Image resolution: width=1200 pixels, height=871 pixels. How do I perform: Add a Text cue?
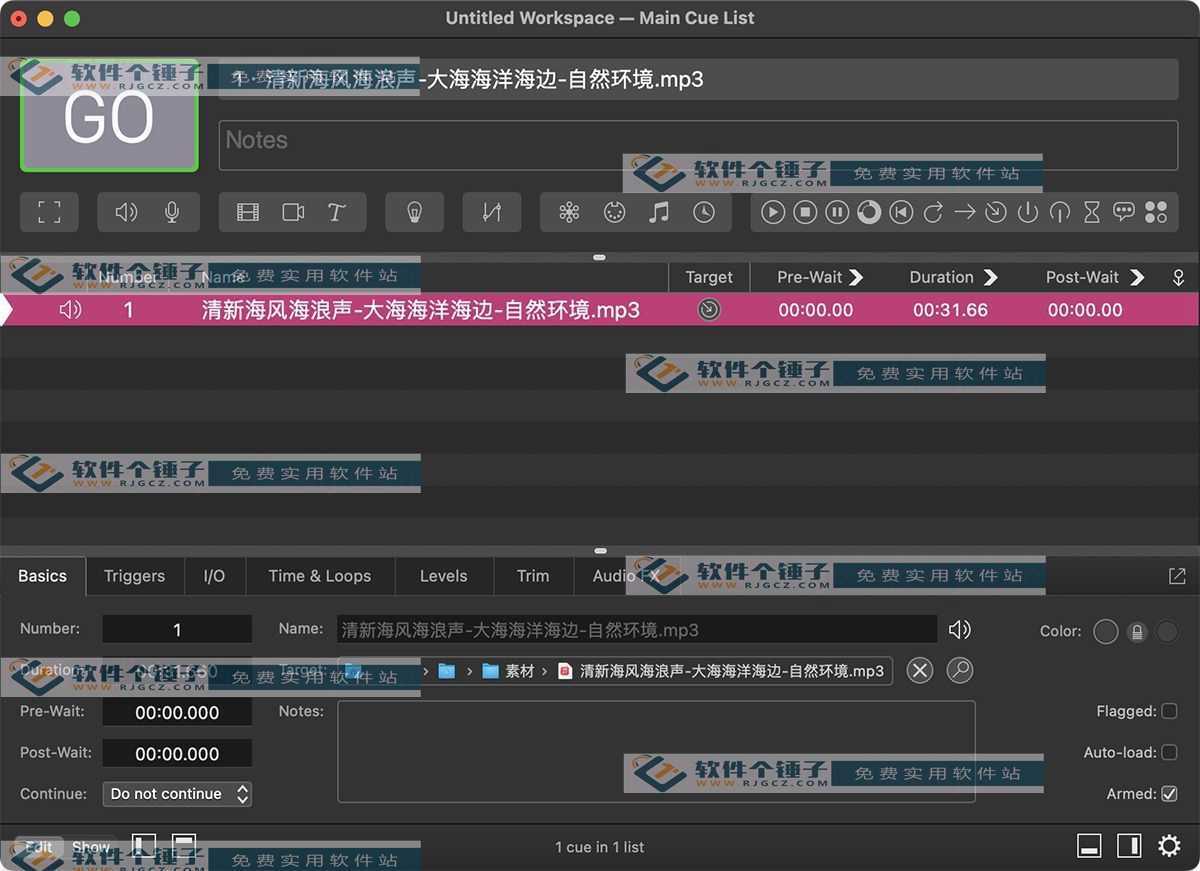[337, 212]
